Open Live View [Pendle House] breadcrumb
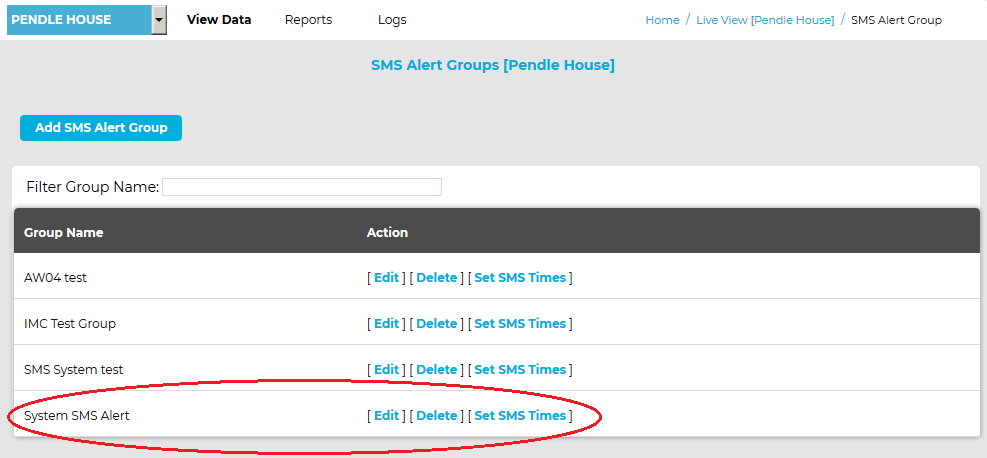 (x=765, y=20)
